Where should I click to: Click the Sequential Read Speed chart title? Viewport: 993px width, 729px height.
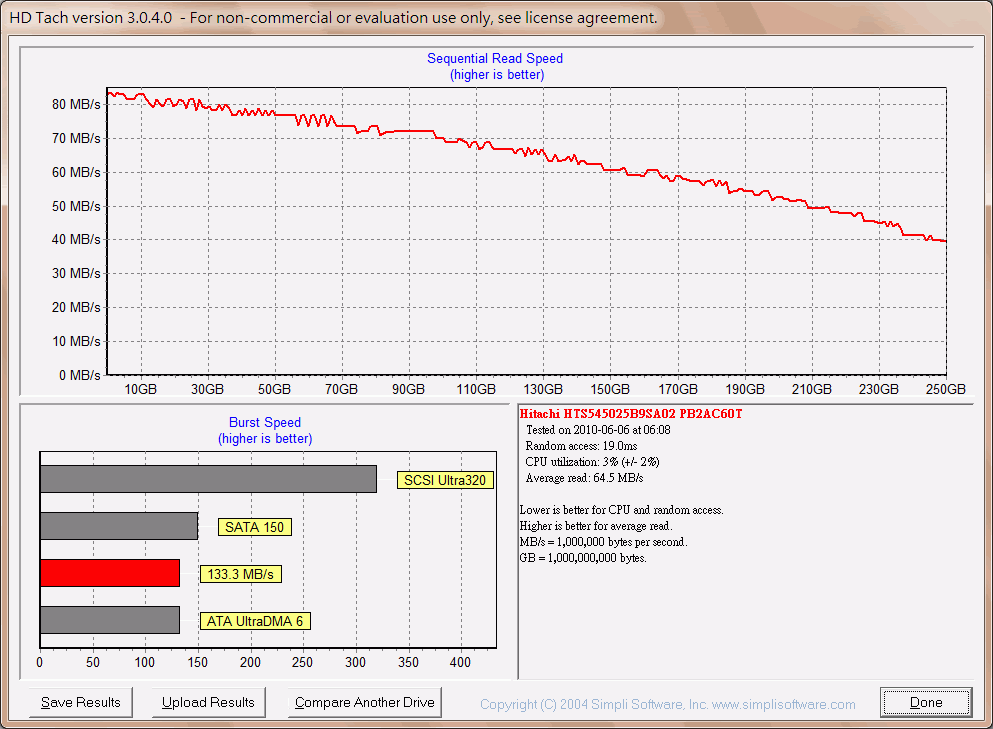click(x=495, y=58)
